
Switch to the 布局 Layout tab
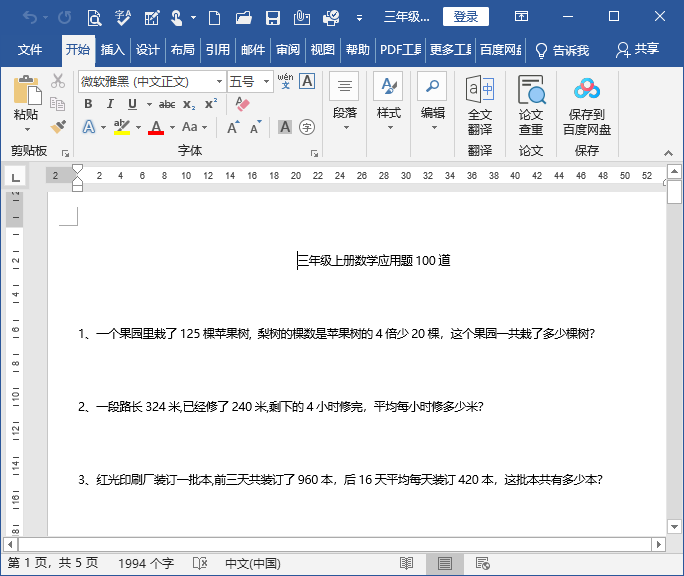[182, 50]
